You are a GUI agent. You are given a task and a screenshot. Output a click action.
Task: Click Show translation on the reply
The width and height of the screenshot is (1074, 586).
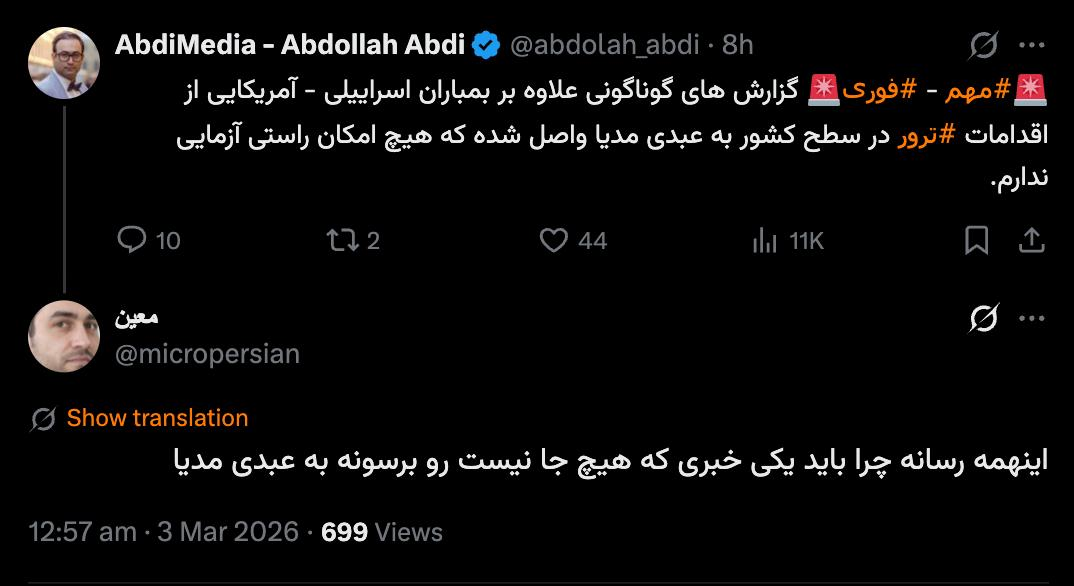tap(157, 418)
